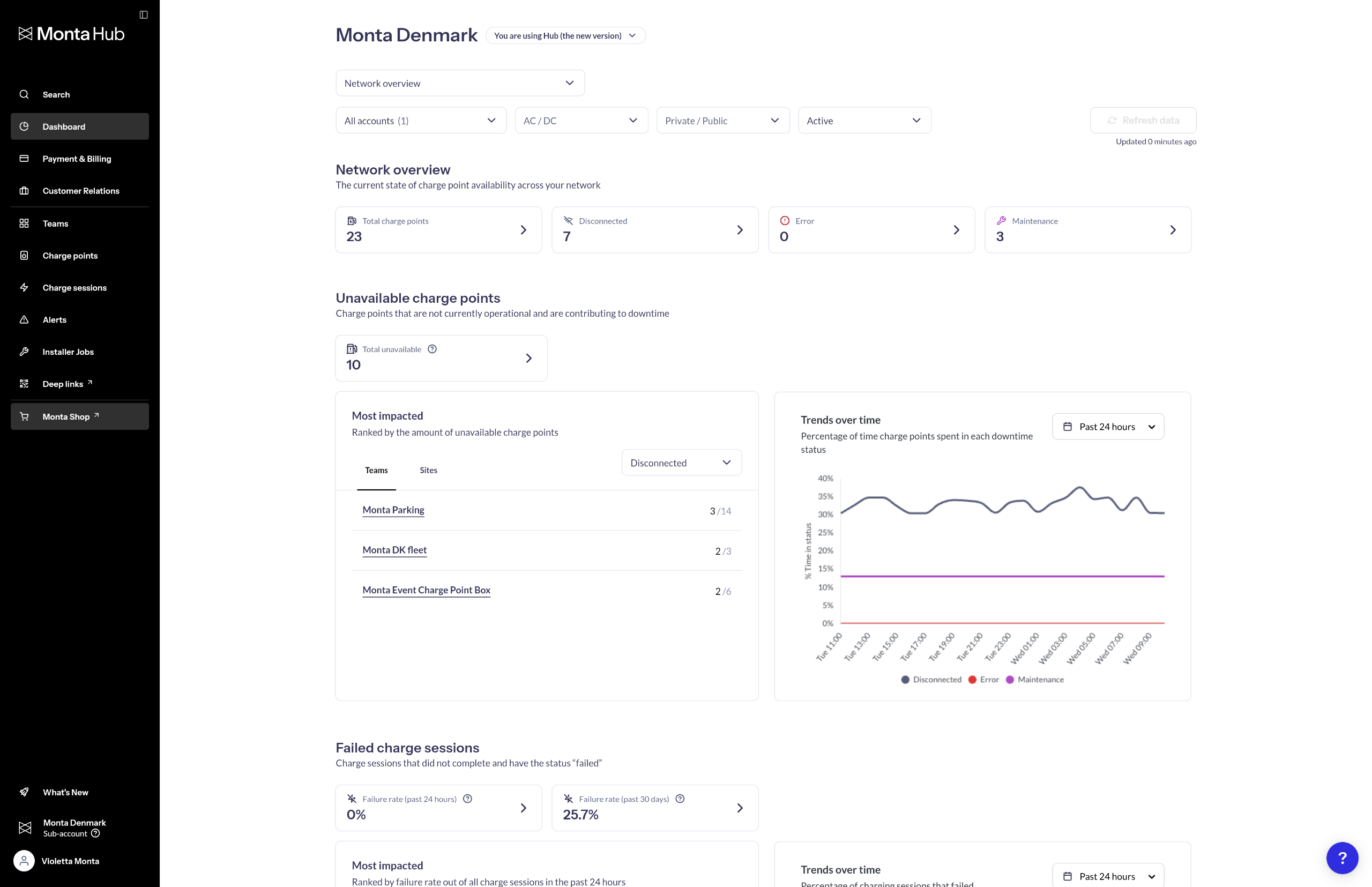Expand the Network overview dropdown
The width and height of the screenshot is (1372, 887).
pyautogui.click(x=460, y=83)
